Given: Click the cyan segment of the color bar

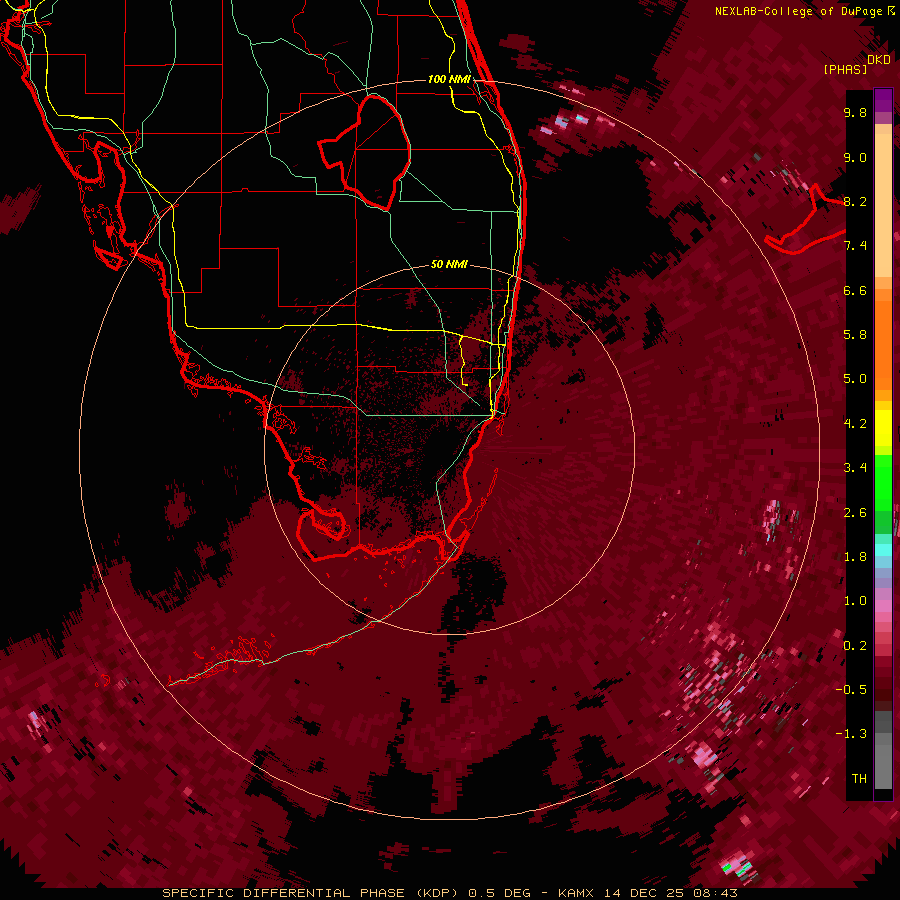Looking at the screenshot, I should coord(883,550).
